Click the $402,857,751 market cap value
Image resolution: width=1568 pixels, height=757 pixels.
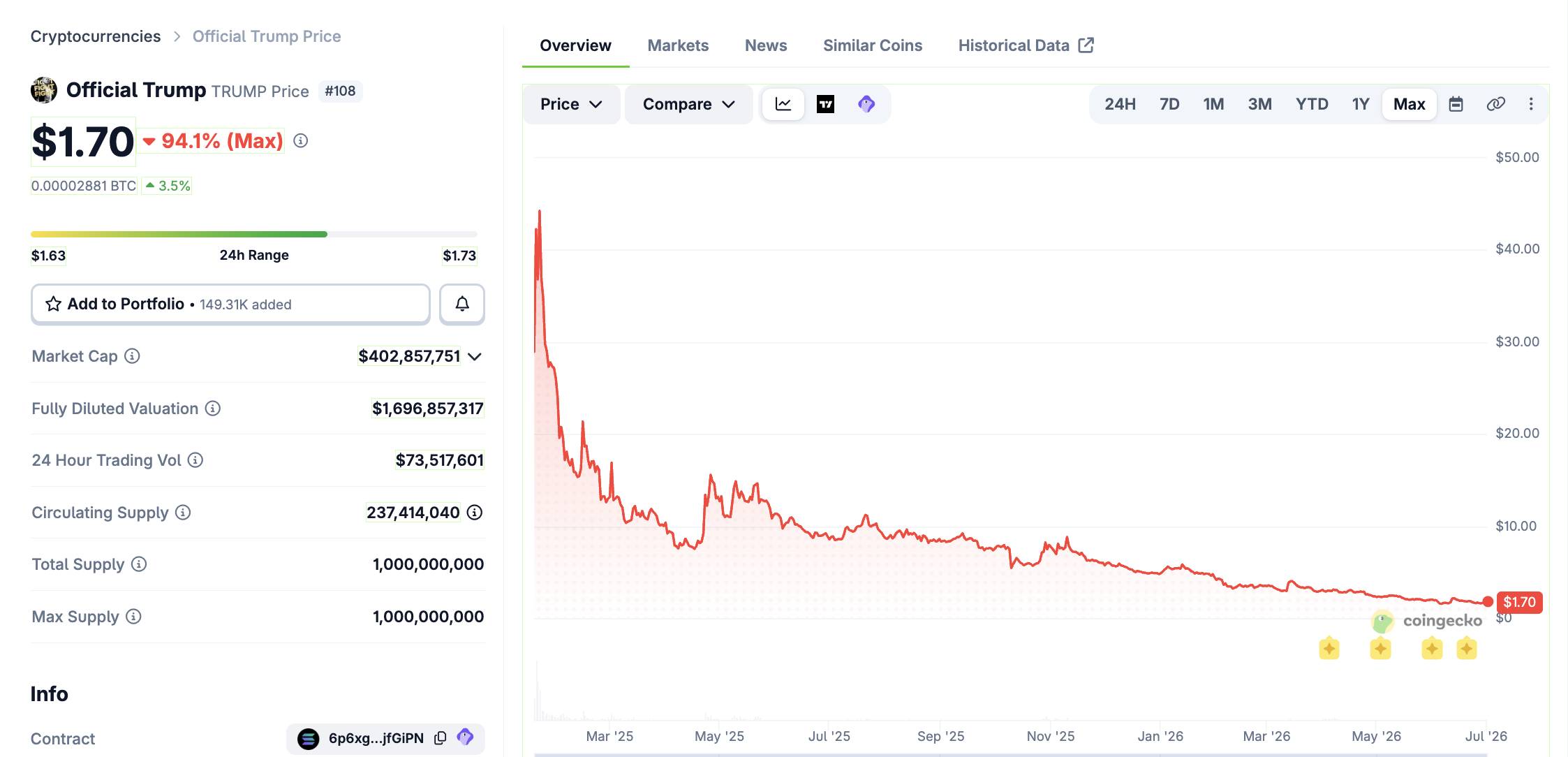click(409, 356)
